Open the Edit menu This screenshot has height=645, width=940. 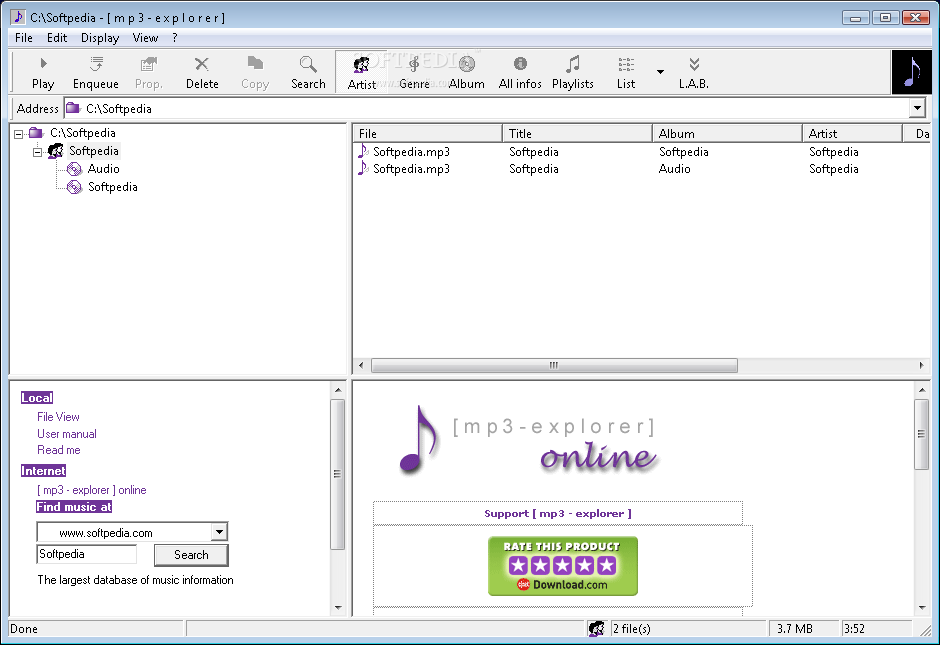tap(57, 38)
